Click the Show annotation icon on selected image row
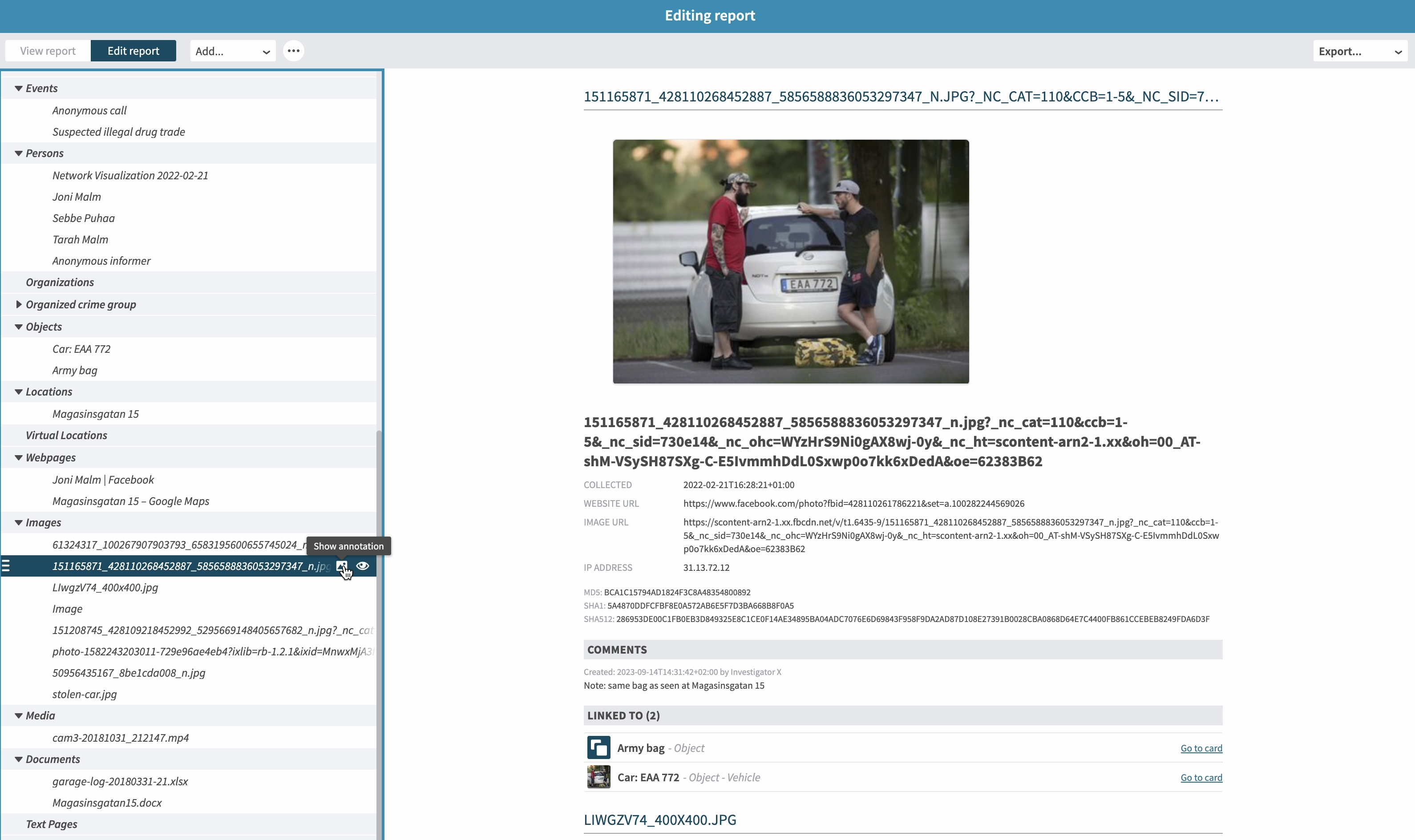This screenshot has height=840, width=1415. coord(342,566)
